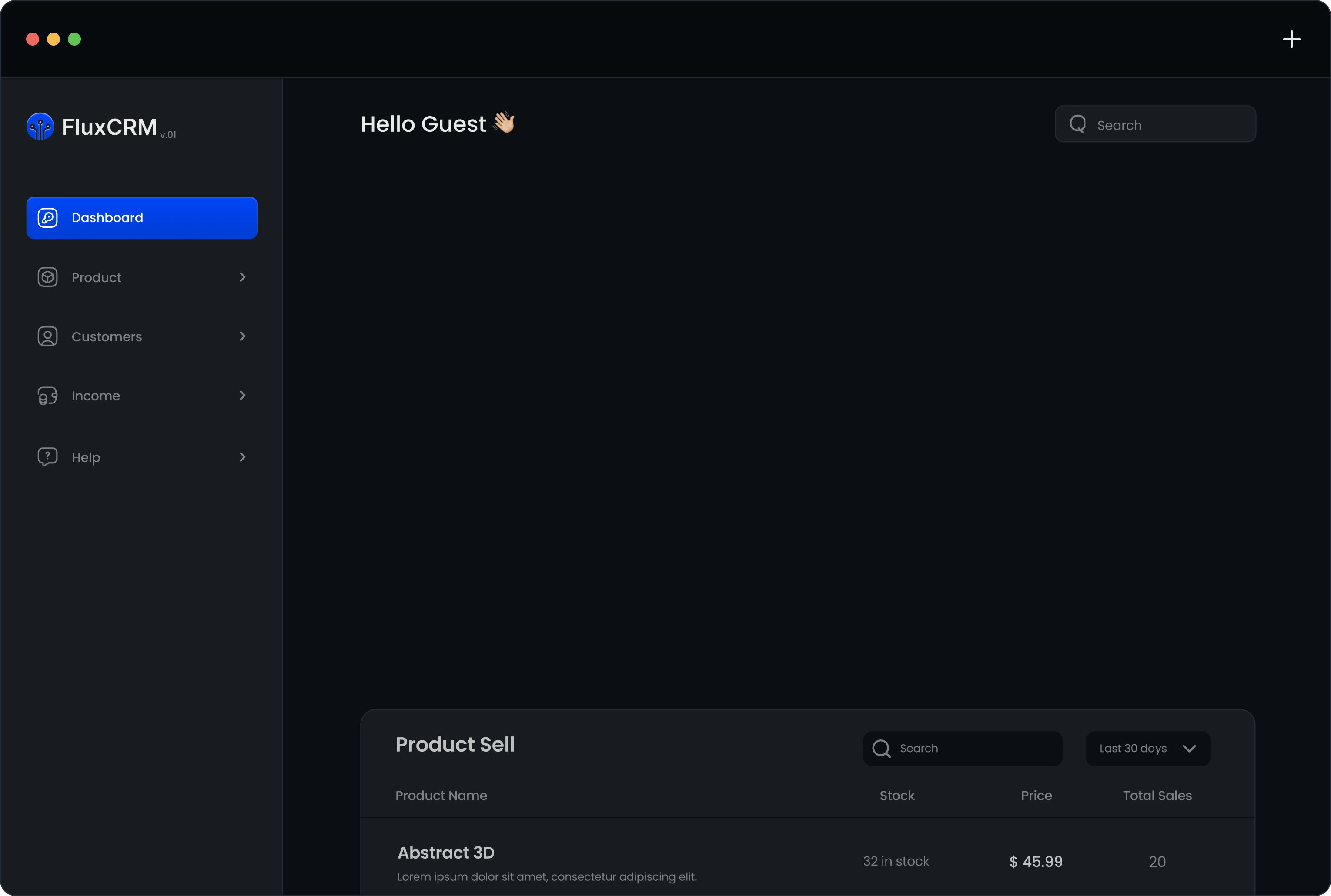
Task: Click the Dashboard sidebar icon
Action: tap(47, 218)
